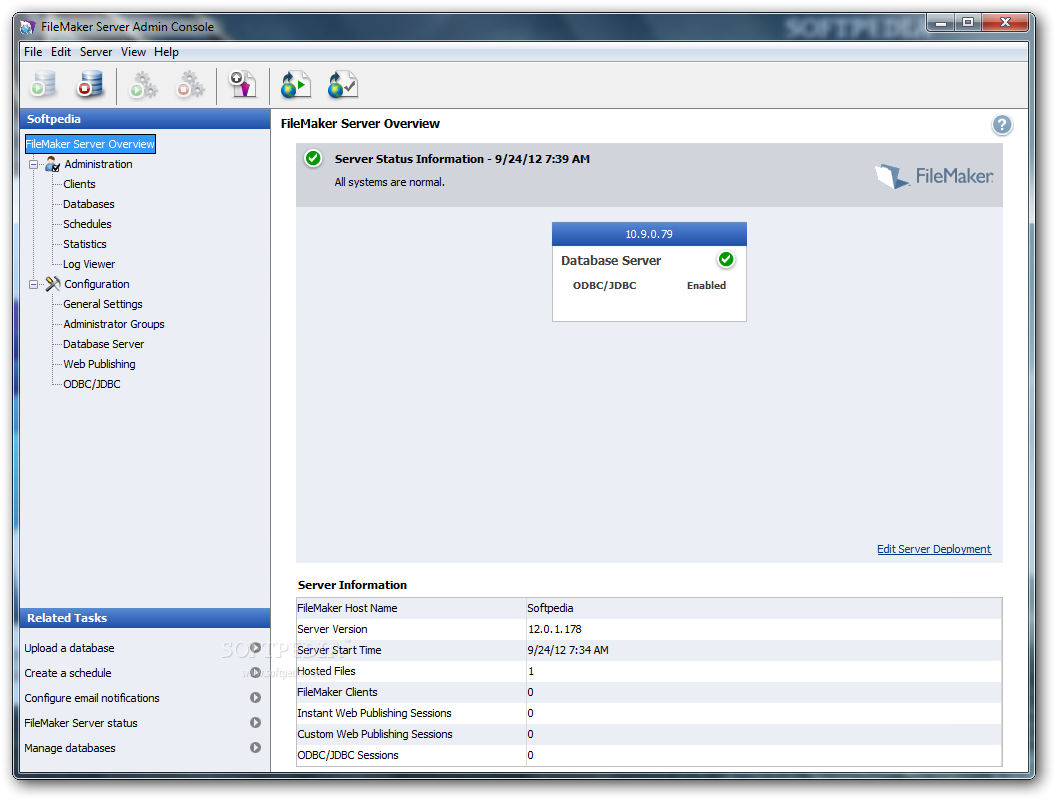Click the Stop Web Publishing Engine gear icon
Image resolution: width=1056 pixels, height=800 pixels.
(x=191, y=85)
